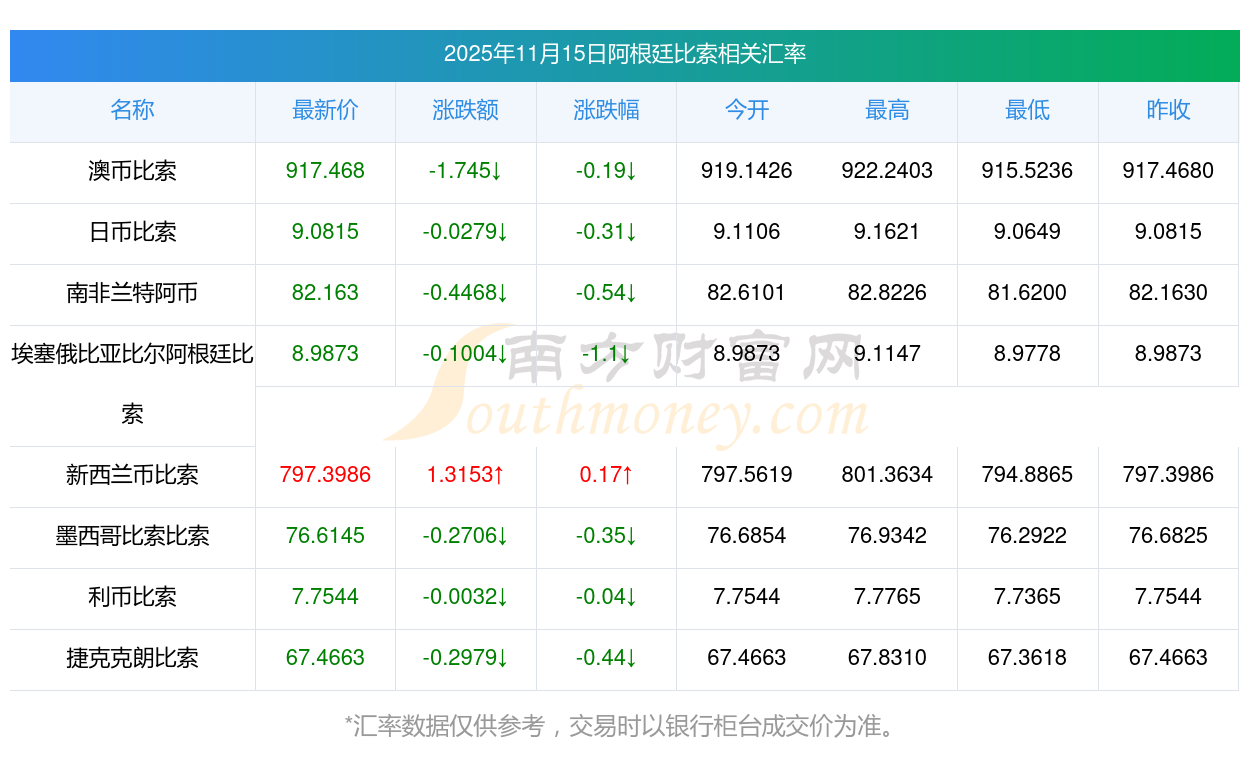Select the 新西兰币比索 row name
The width and height of the screenshot is (1250, 757).
[132, 475]
